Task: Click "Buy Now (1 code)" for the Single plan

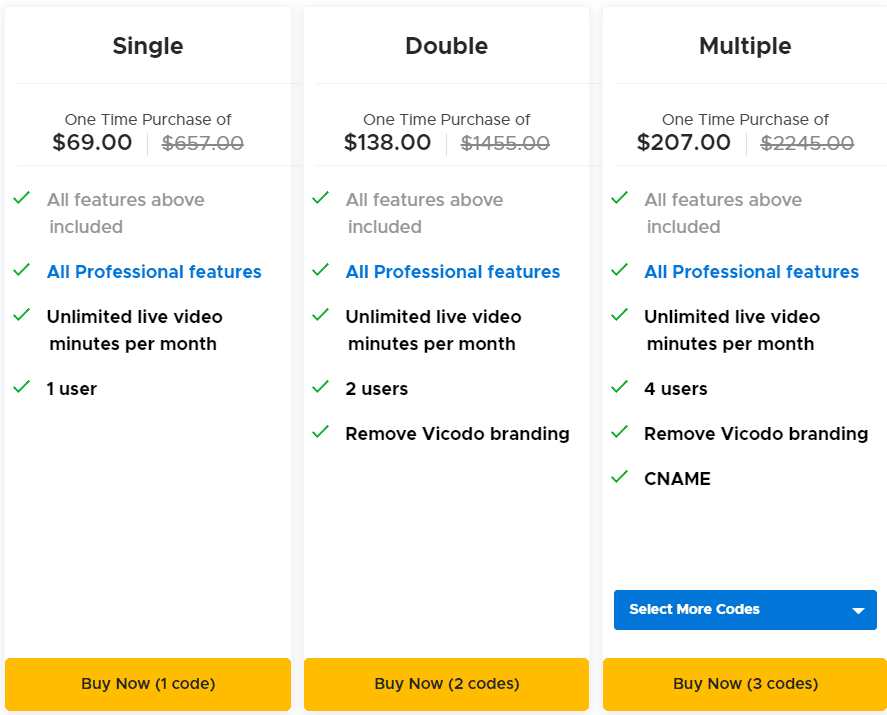Action: click(x=147, y=684)
